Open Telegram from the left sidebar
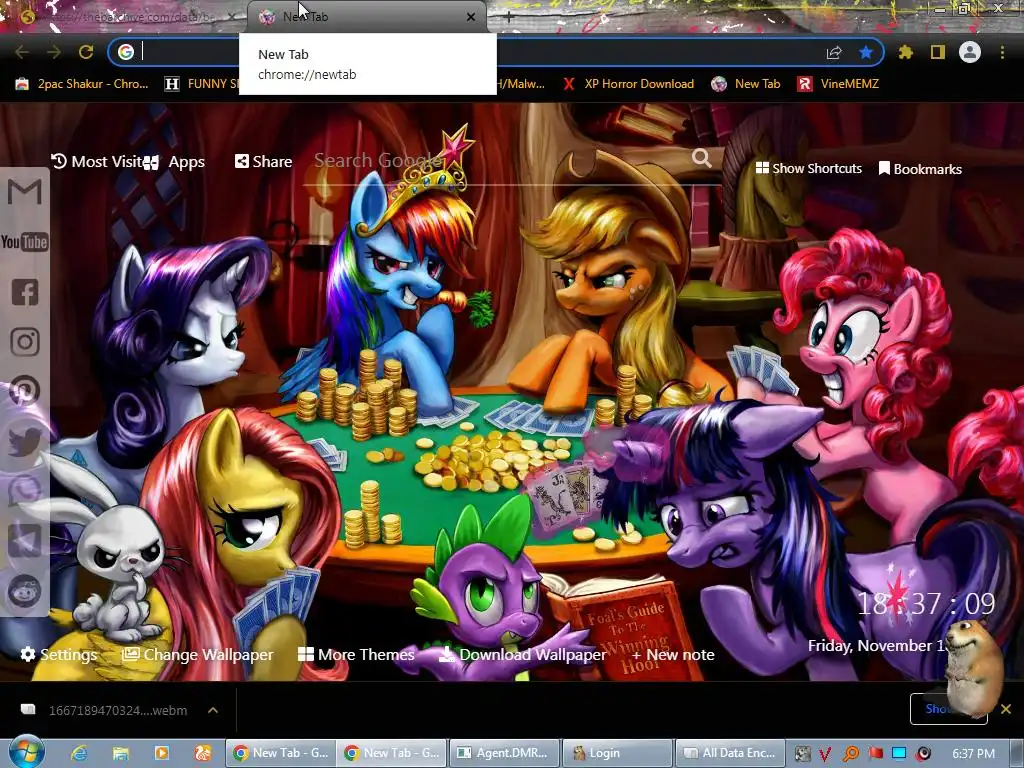The height and width of the screenshot is (768, 1024). [x=25, y=541]
